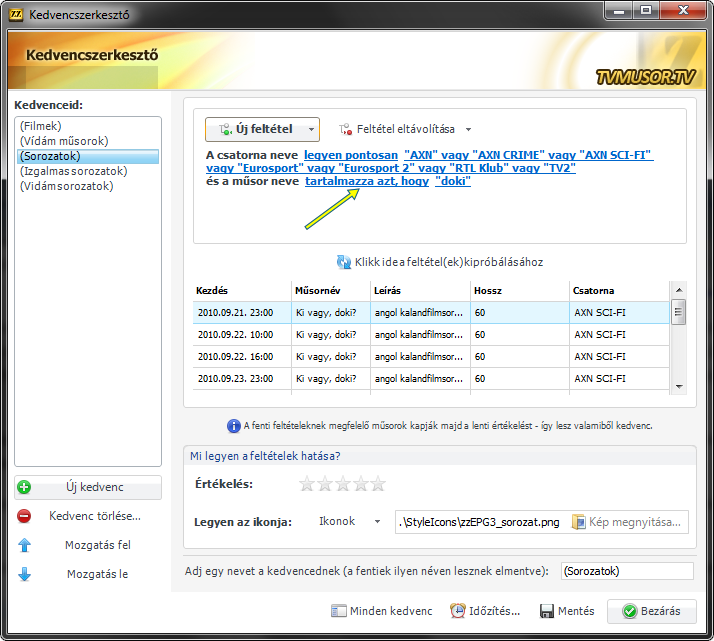Click the red Kedvenc törlése icon

tap(25, 516)
